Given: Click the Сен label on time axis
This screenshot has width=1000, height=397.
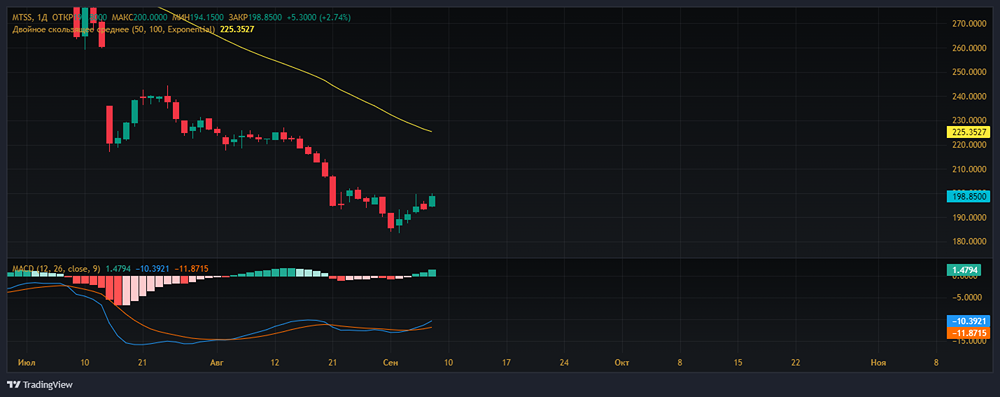Looking at the screenshot, I should (x=390, y=362).
